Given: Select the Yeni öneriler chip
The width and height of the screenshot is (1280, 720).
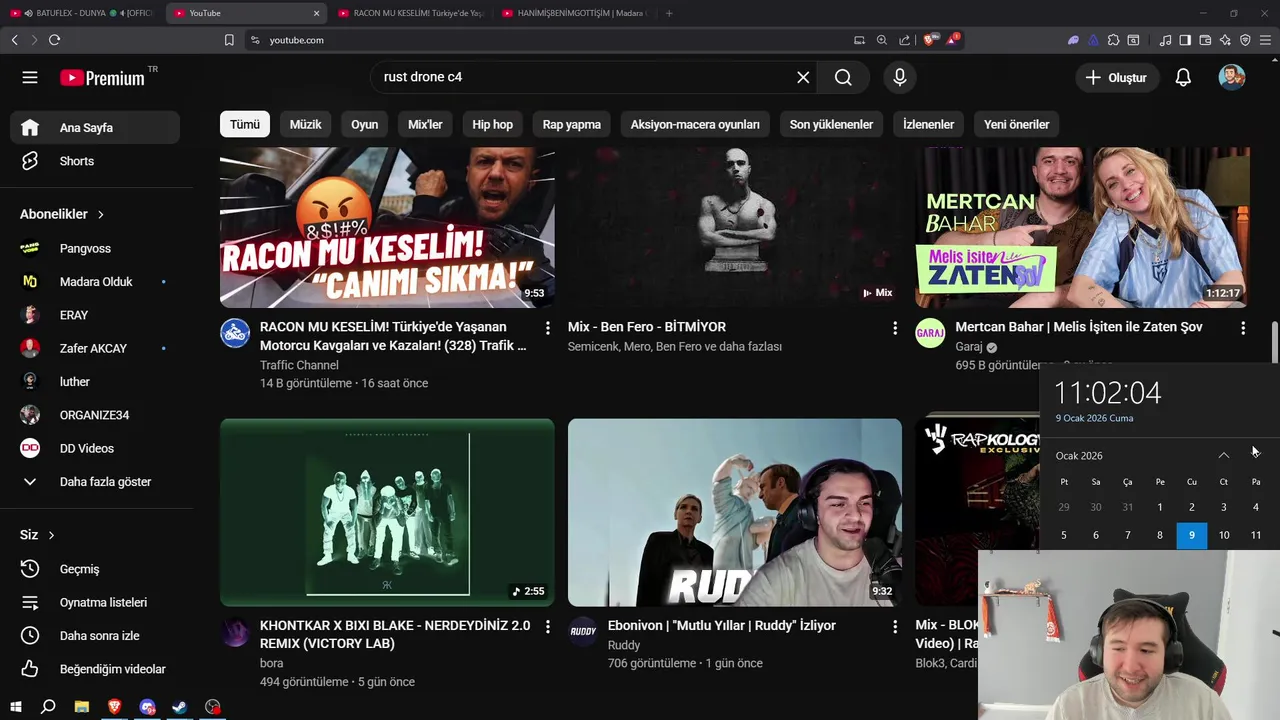Looking at the screenshot, I should pos(1017,124).
